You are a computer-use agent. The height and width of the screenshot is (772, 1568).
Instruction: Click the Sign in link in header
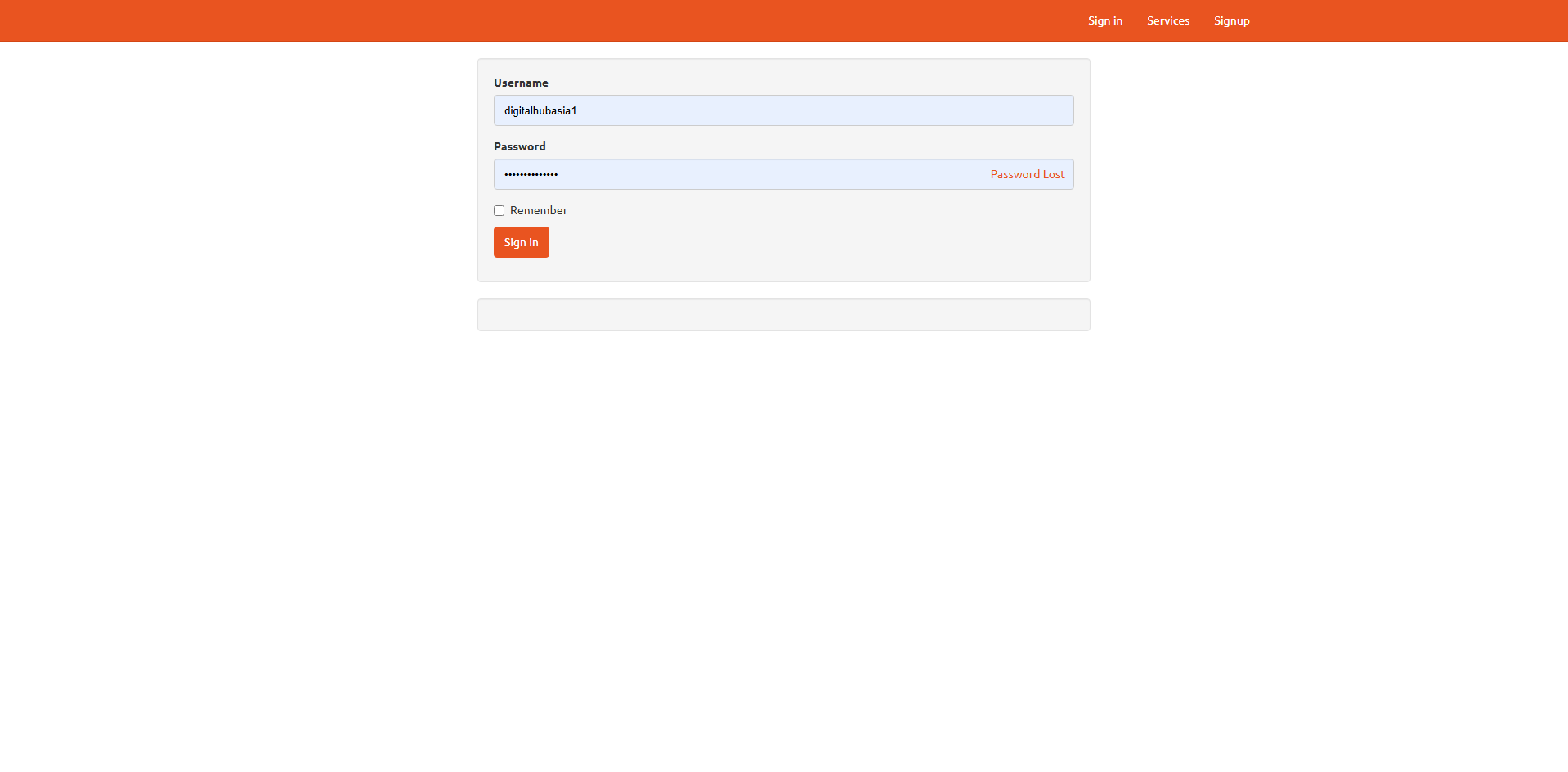tap(1104, 20)
